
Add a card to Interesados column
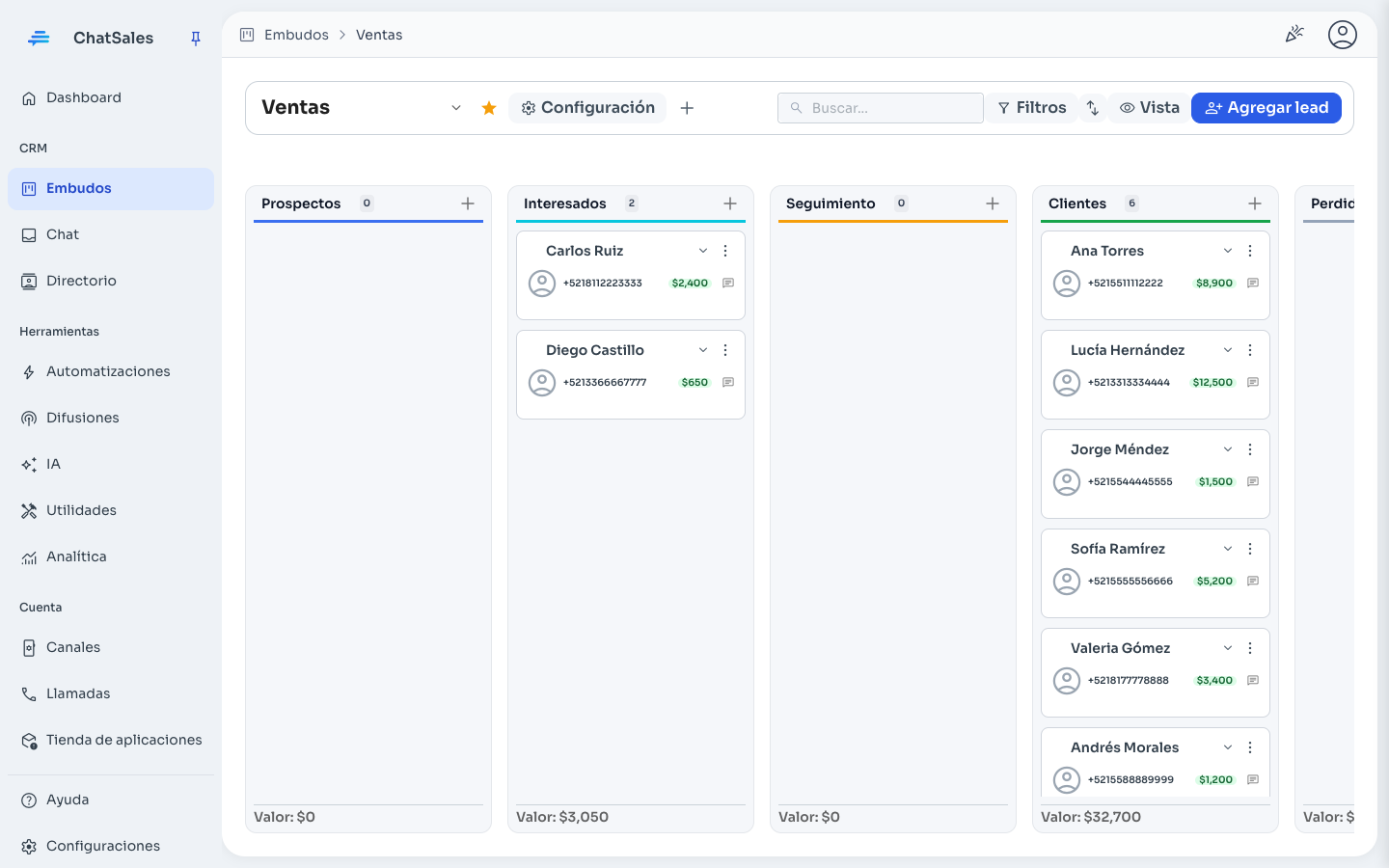pos(730,203)
